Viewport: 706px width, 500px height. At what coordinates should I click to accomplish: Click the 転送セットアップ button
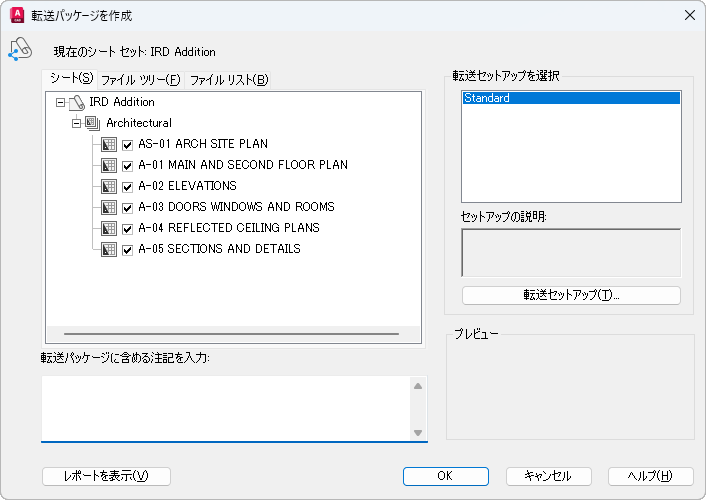[571, 295]
